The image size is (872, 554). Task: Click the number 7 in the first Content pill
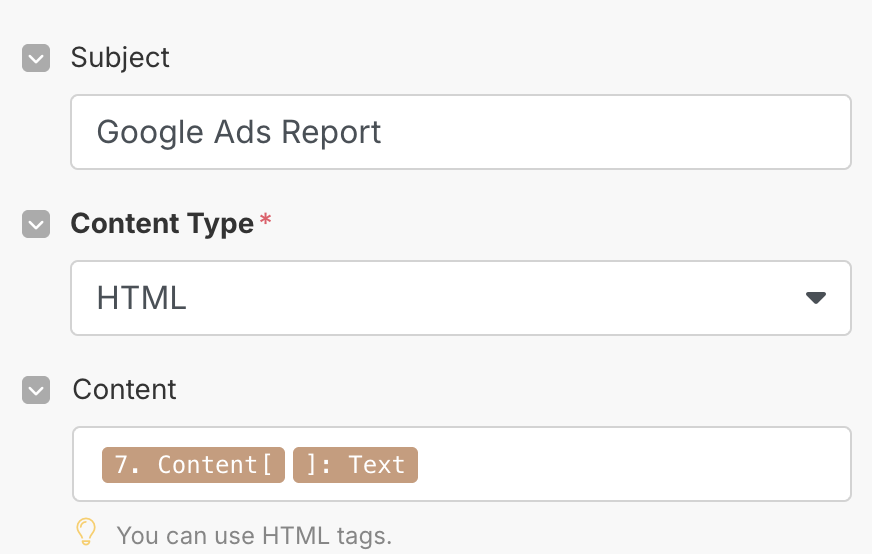[121, 464]
